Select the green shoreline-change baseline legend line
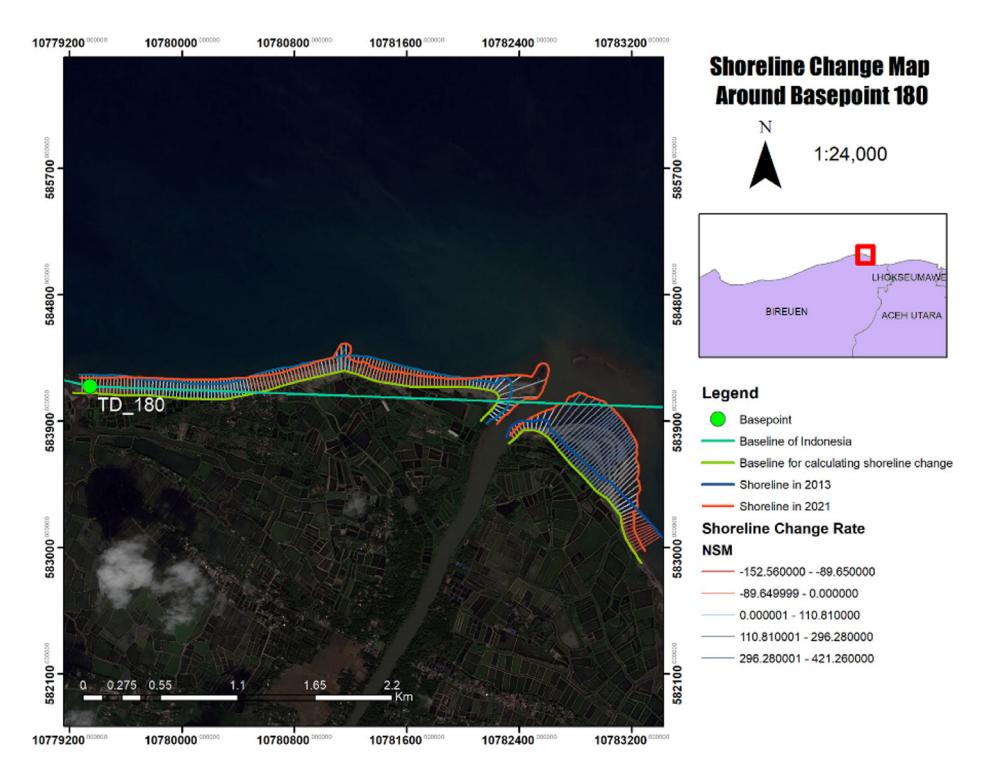 717,463
